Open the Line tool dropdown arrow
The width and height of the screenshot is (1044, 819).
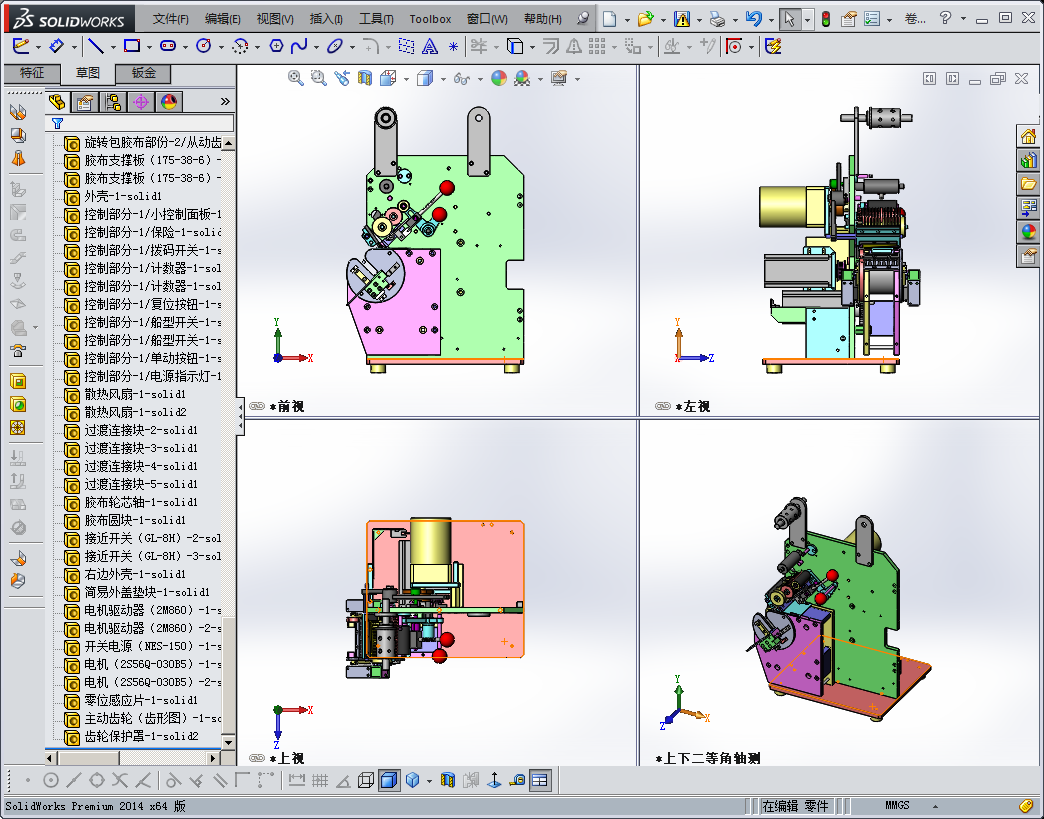point(113,47)
